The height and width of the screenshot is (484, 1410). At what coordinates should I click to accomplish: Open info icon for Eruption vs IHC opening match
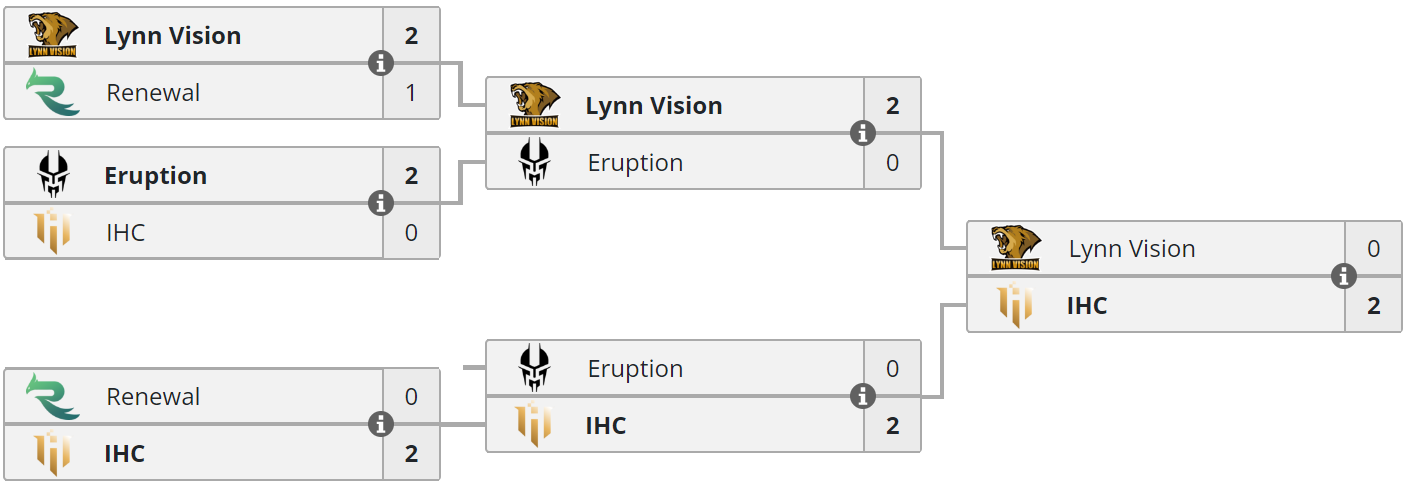pyautogui.click(x=380, y=204)
